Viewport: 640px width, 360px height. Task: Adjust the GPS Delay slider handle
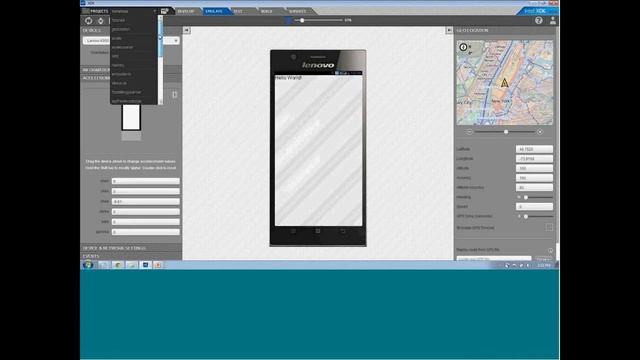526,216
